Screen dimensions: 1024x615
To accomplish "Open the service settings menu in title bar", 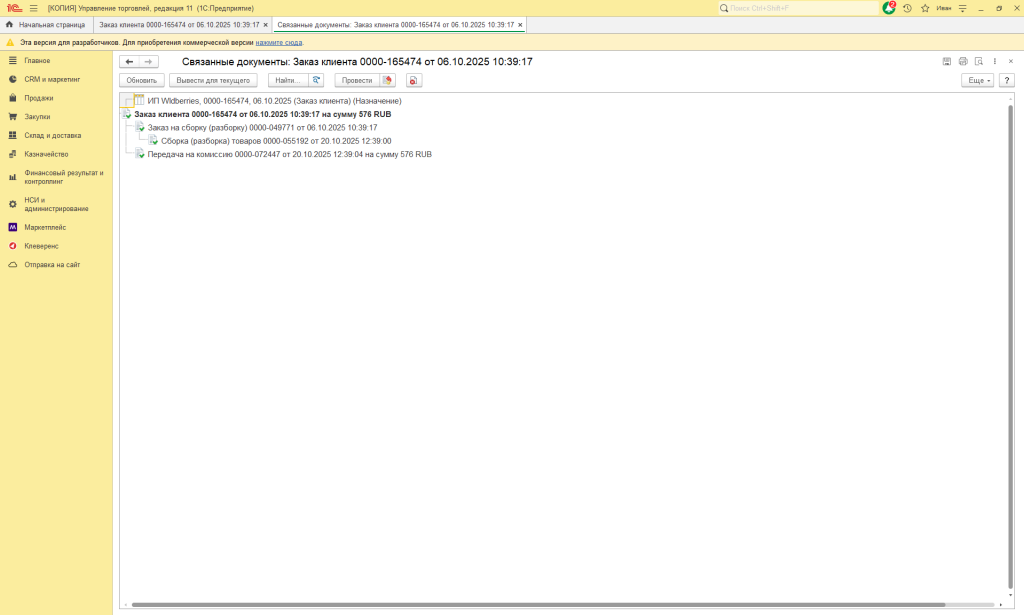I will (962, 8).
